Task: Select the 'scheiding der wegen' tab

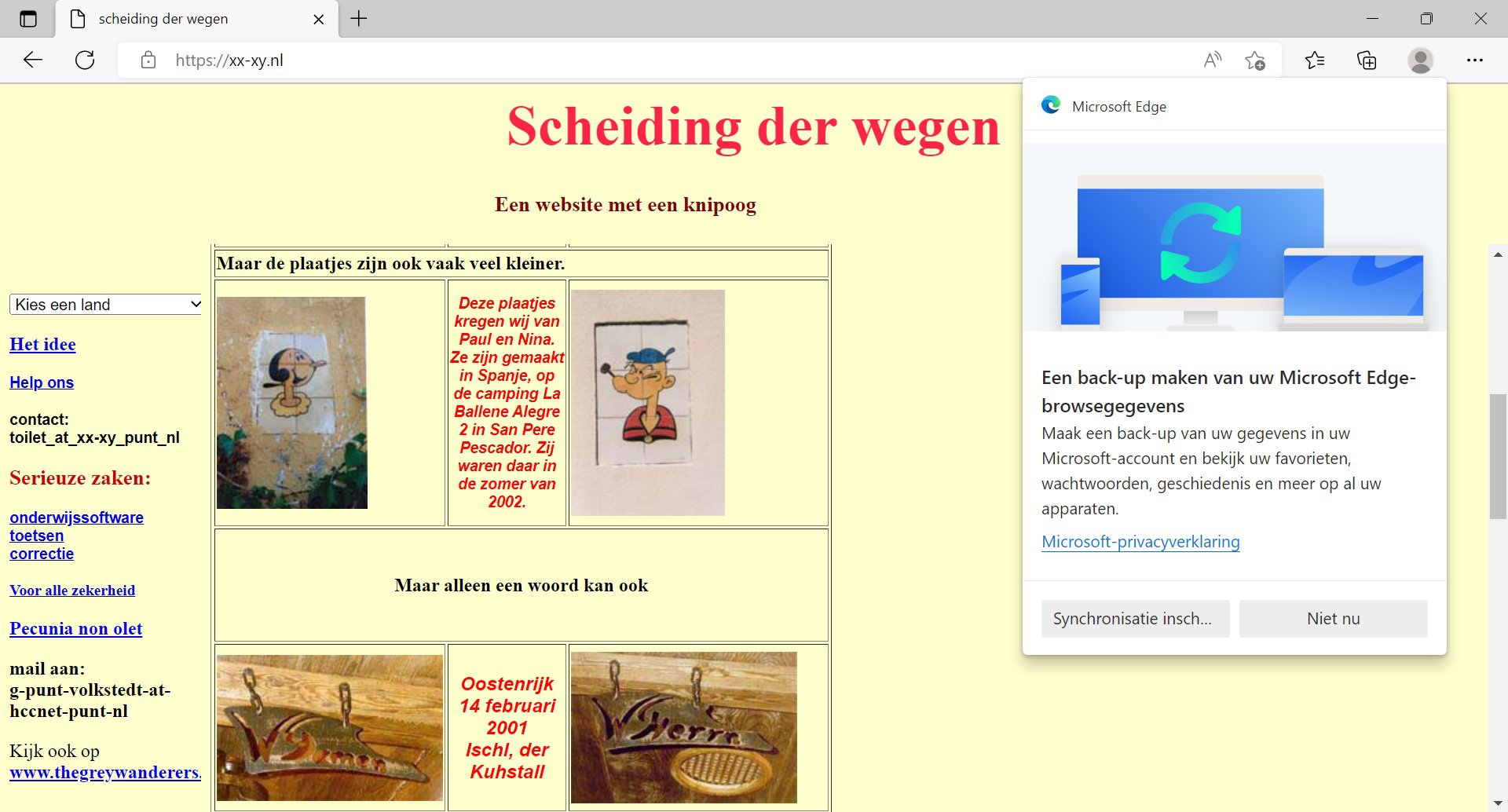Action: tap(196, 19)
